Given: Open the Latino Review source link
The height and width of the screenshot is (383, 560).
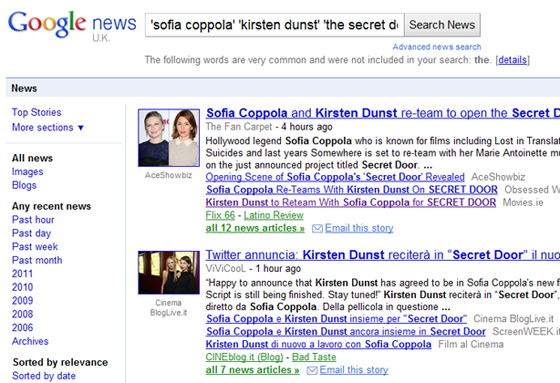Looking at the screenshot, I should click(x=274, y=215).
